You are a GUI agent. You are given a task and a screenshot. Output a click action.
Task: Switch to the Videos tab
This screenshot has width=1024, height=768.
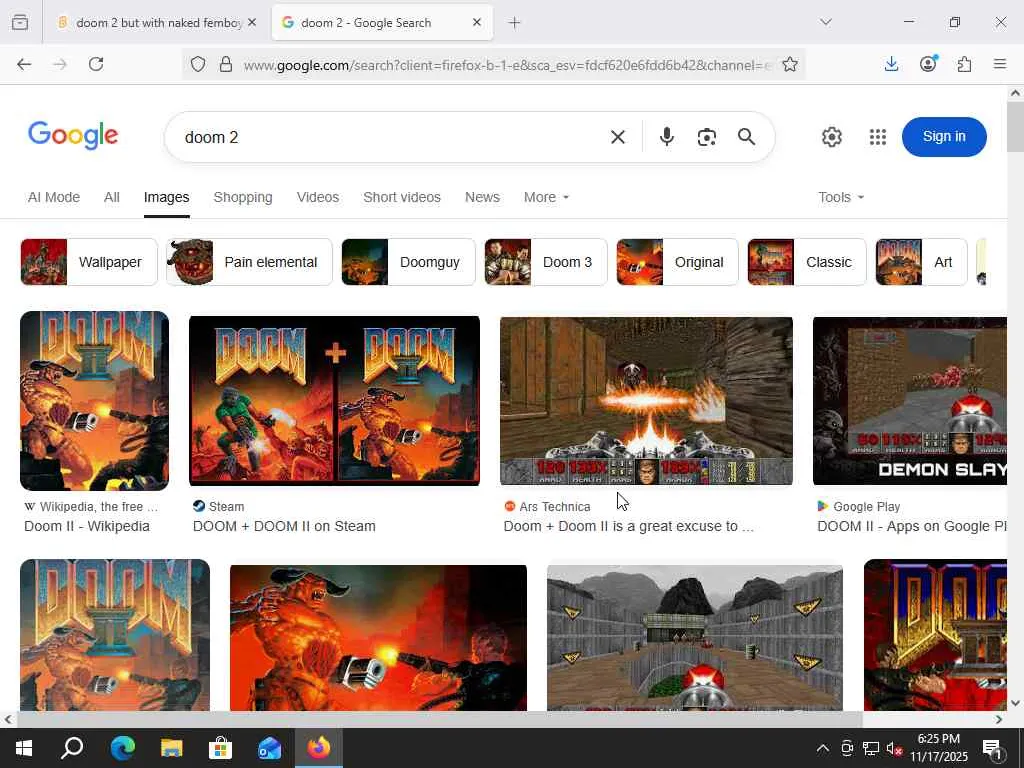point(317,197)
